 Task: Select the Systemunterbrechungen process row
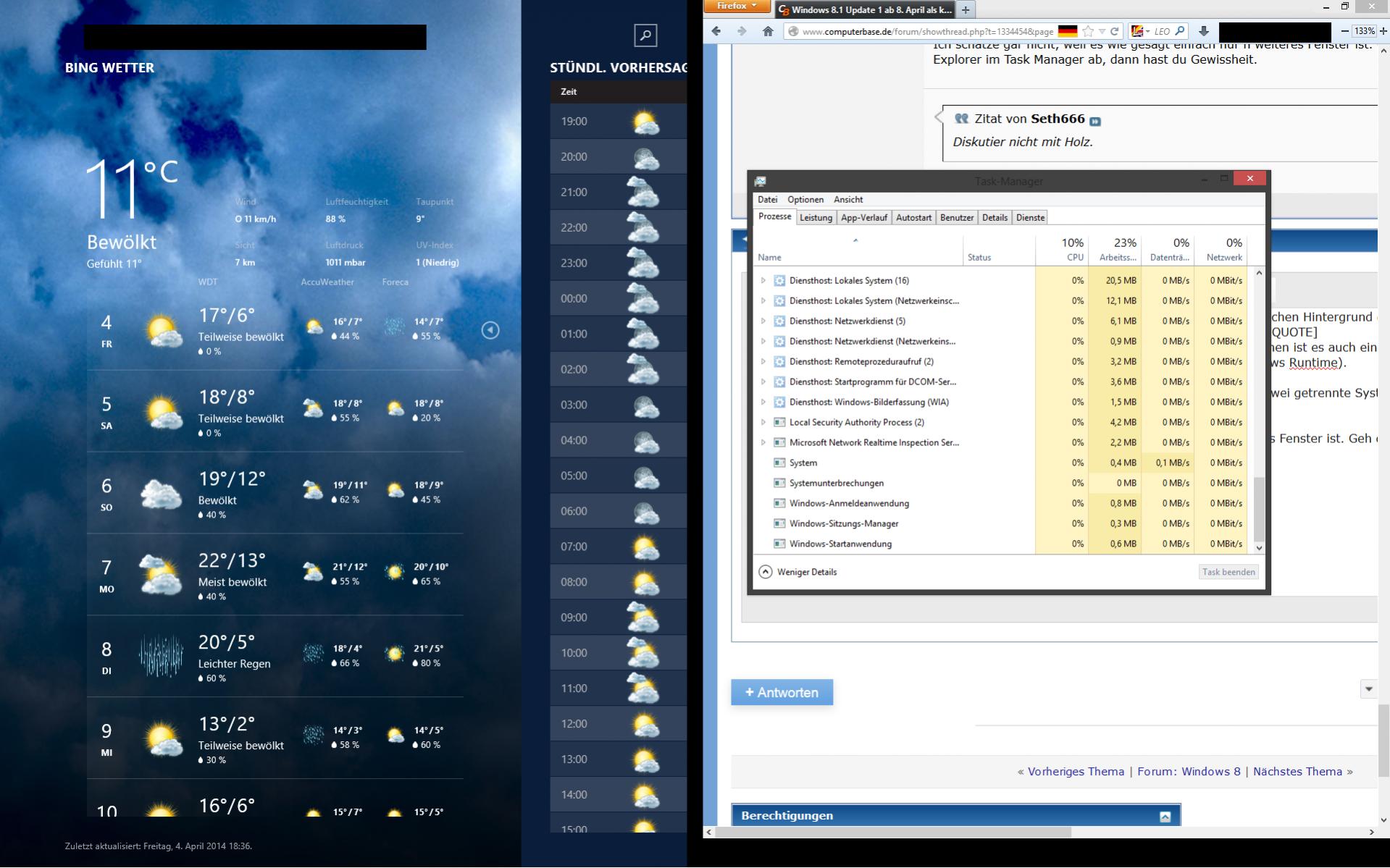[1002, 483]
